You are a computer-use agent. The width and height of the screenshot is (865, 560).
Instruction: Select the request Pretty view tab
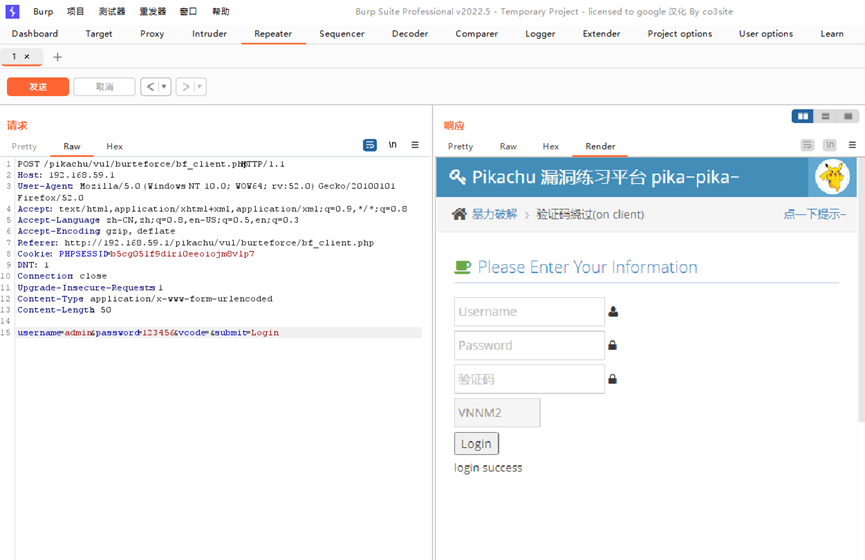(x=24, y=146)
